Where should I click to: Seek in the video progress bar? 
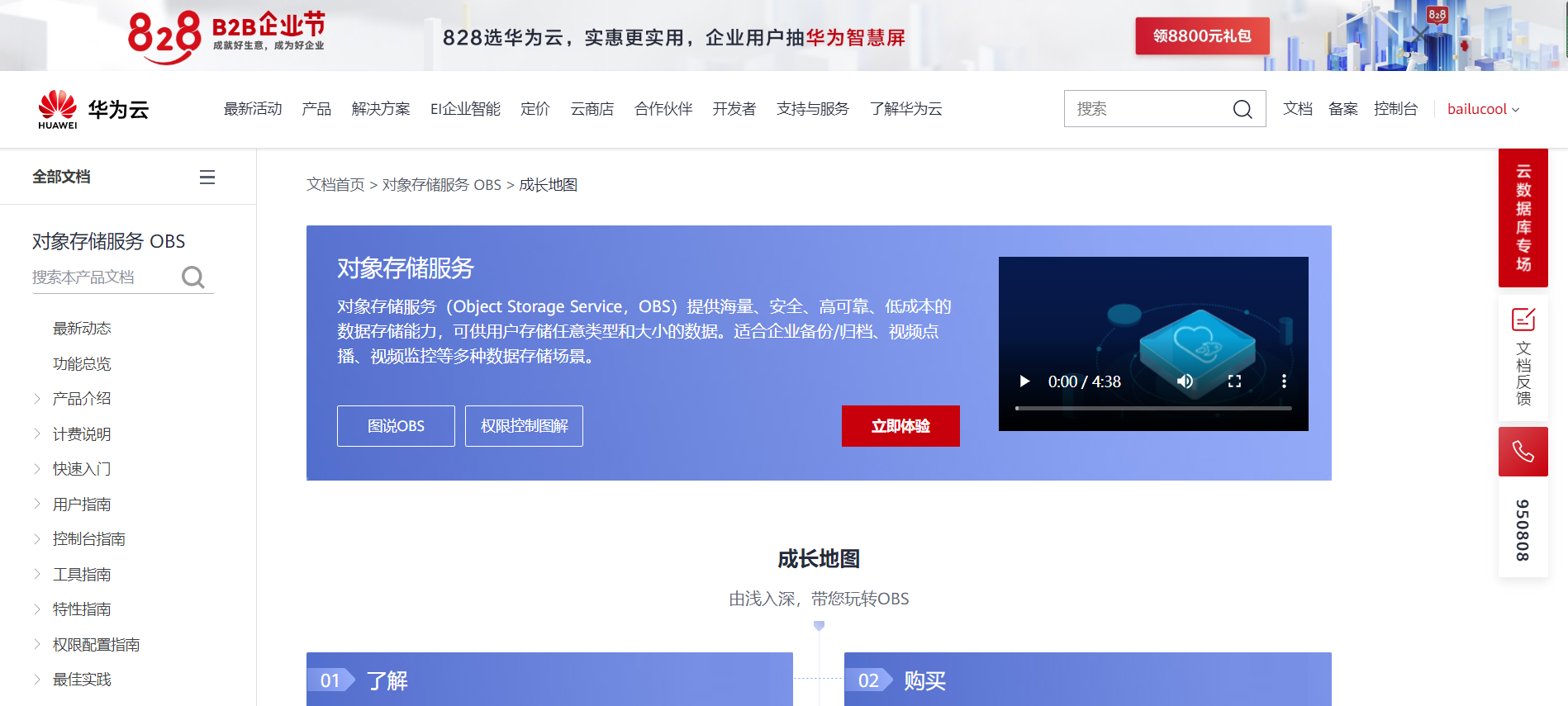(1153, 408)
